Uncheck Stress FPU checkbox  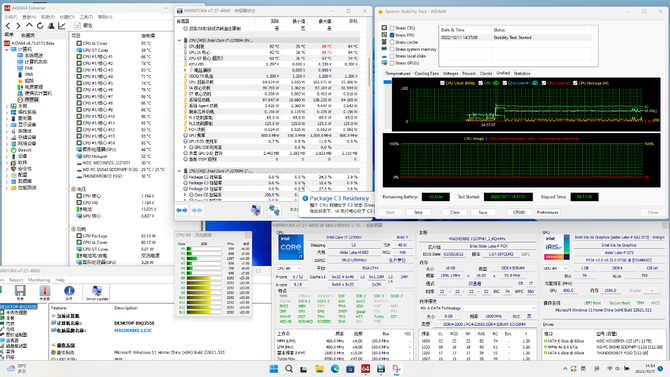[392, 35]
